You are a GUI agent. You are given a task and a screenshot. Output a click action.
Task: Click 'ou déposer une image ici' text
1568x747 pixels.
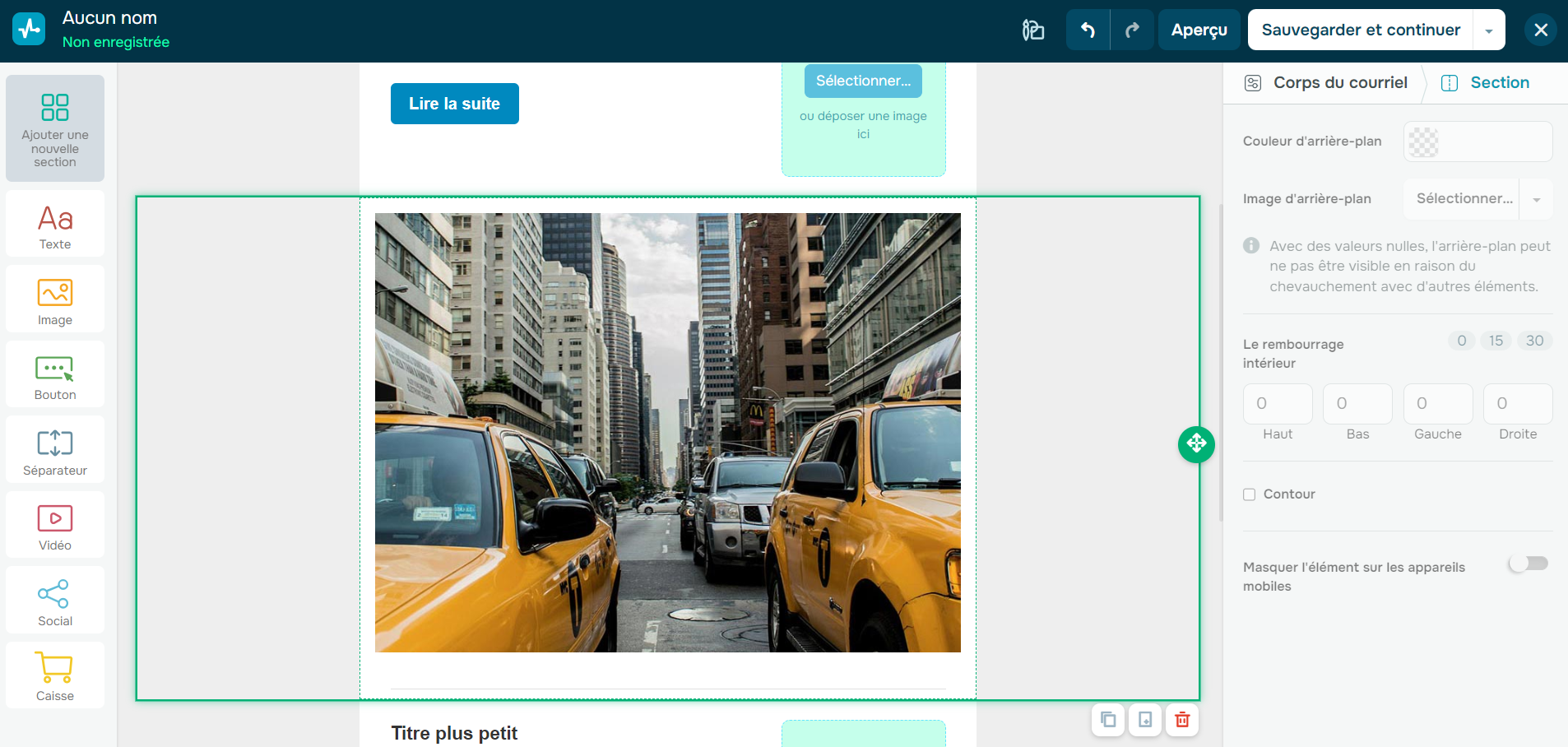pos(863,125)
